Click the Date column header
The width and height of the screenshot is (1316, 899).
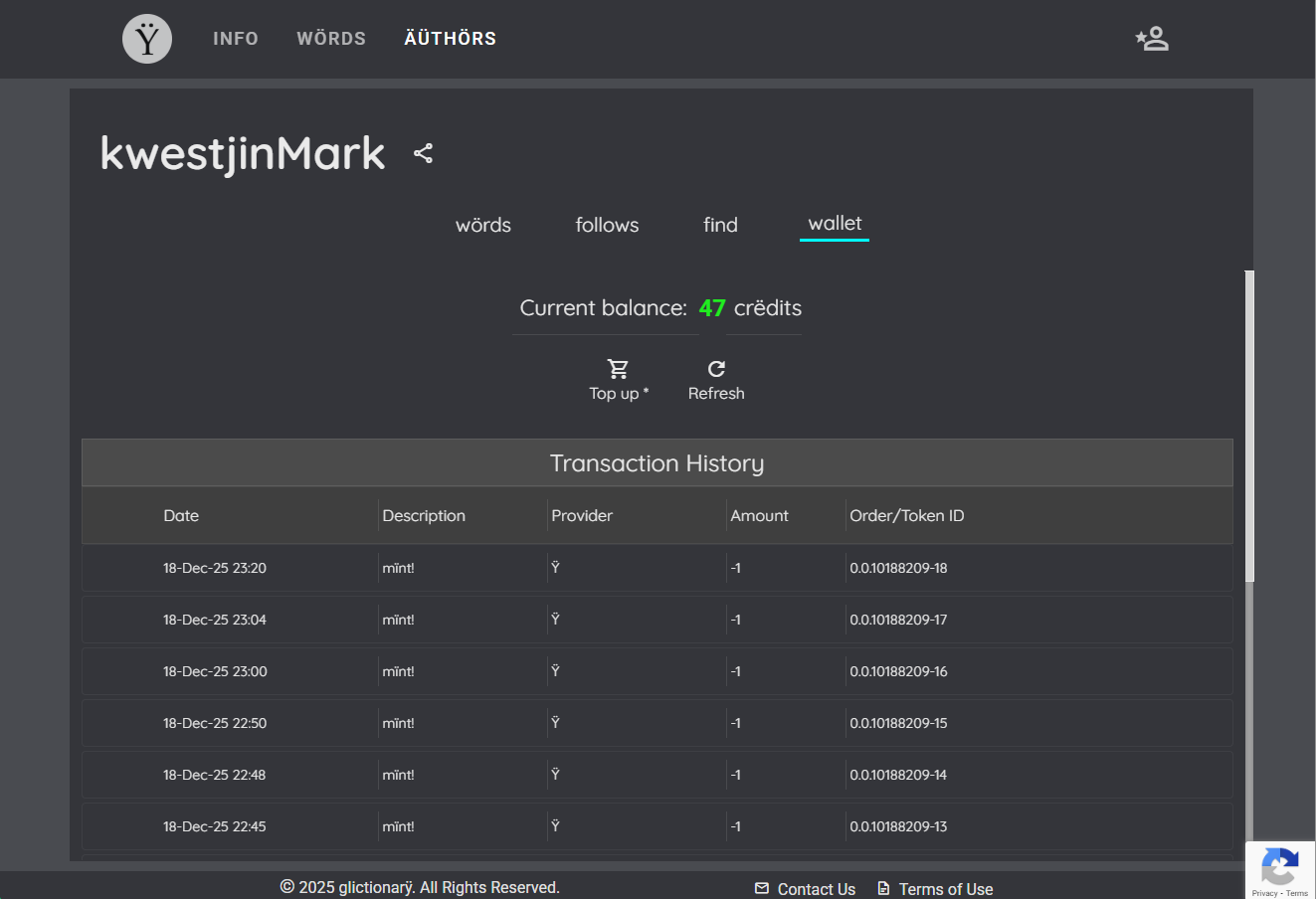coord(181,515)
